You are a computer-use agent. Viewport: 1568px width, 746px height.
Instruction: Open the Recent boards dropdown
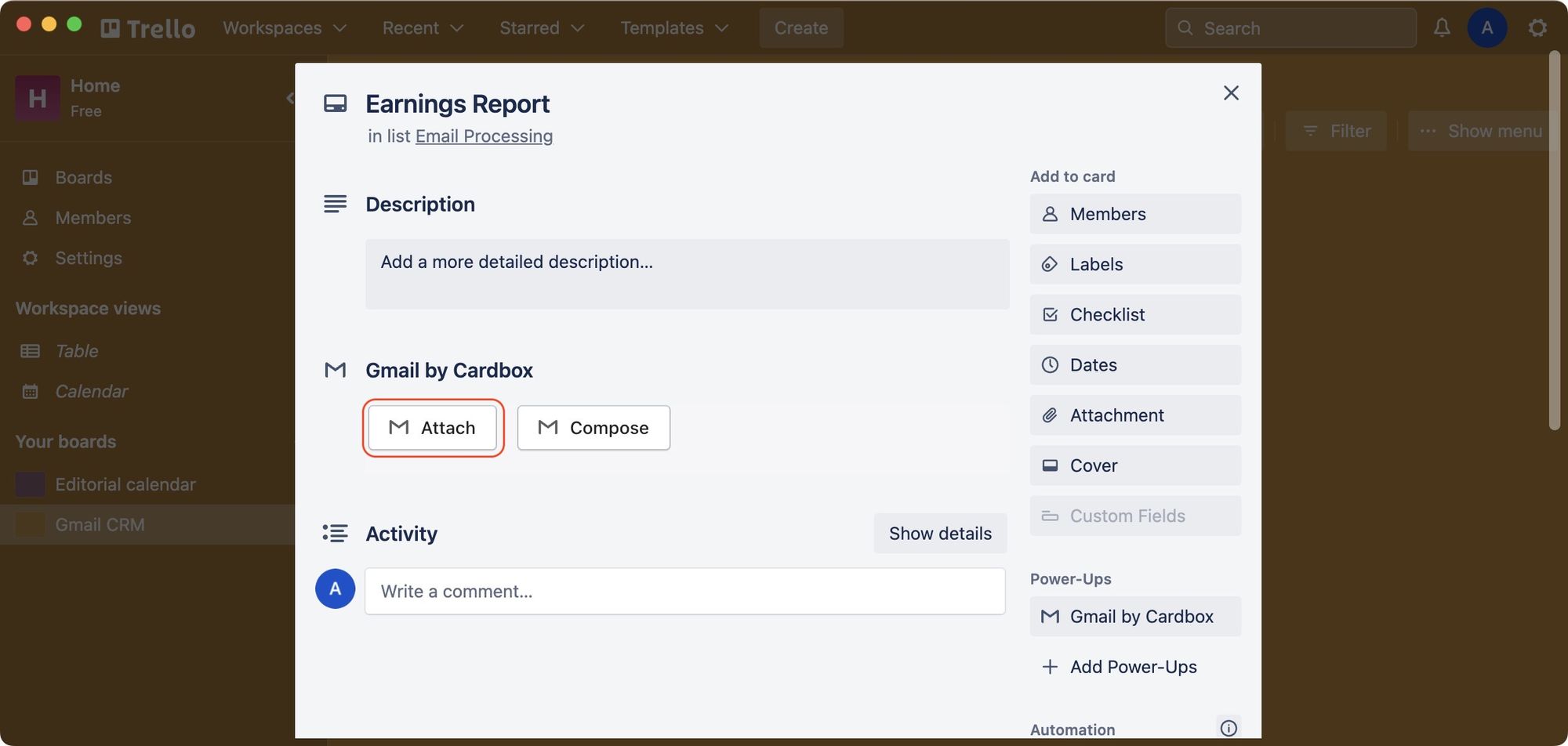tap(423, 27)
